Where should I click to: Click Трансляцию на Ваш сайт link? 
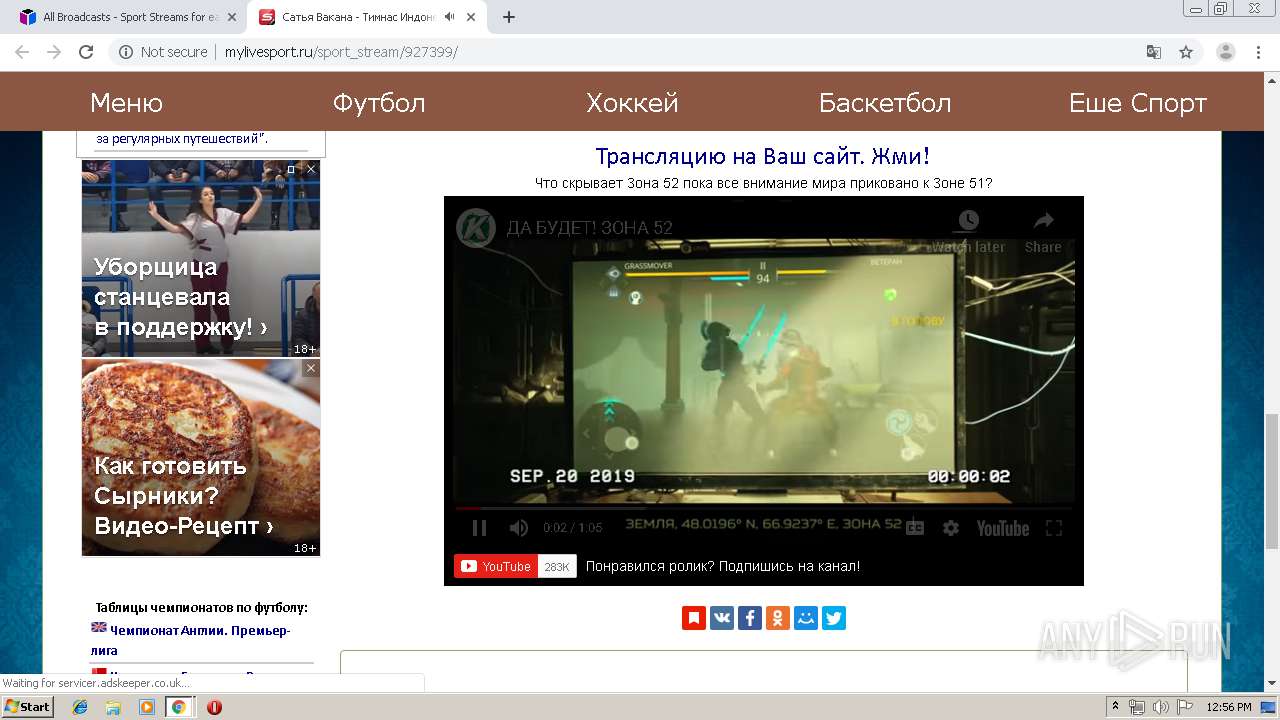[x=763, y=156]
